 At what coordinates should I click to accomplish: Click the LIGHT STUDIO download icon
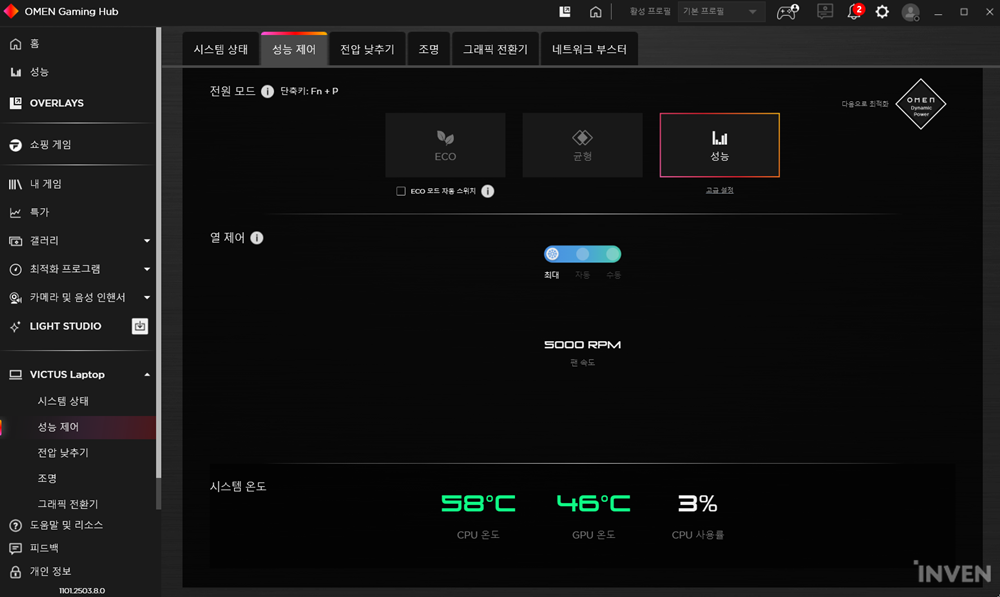pyautogui.click(x=140, y=326)
